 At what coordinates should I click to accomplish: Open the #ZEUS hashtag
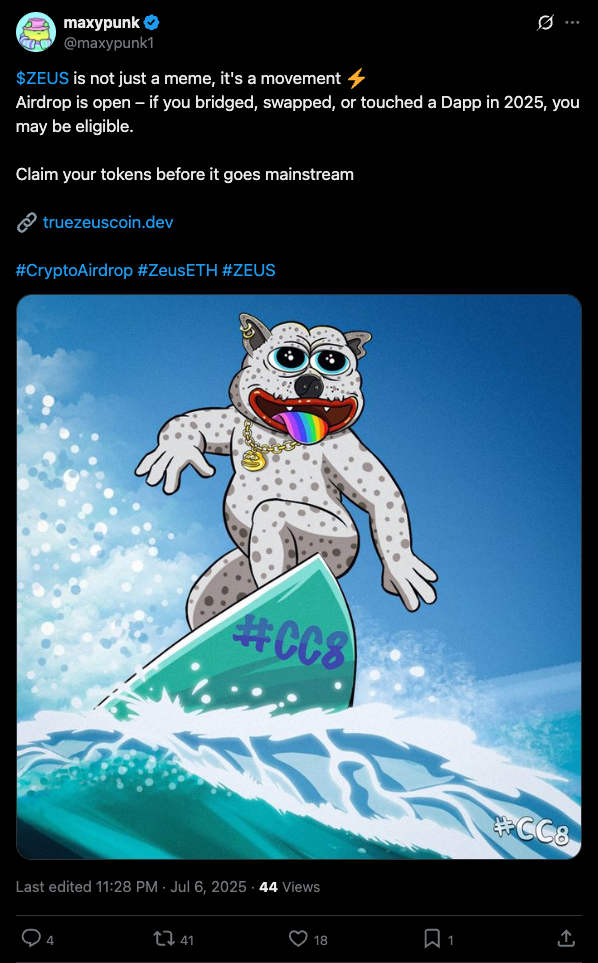point(249,270)
